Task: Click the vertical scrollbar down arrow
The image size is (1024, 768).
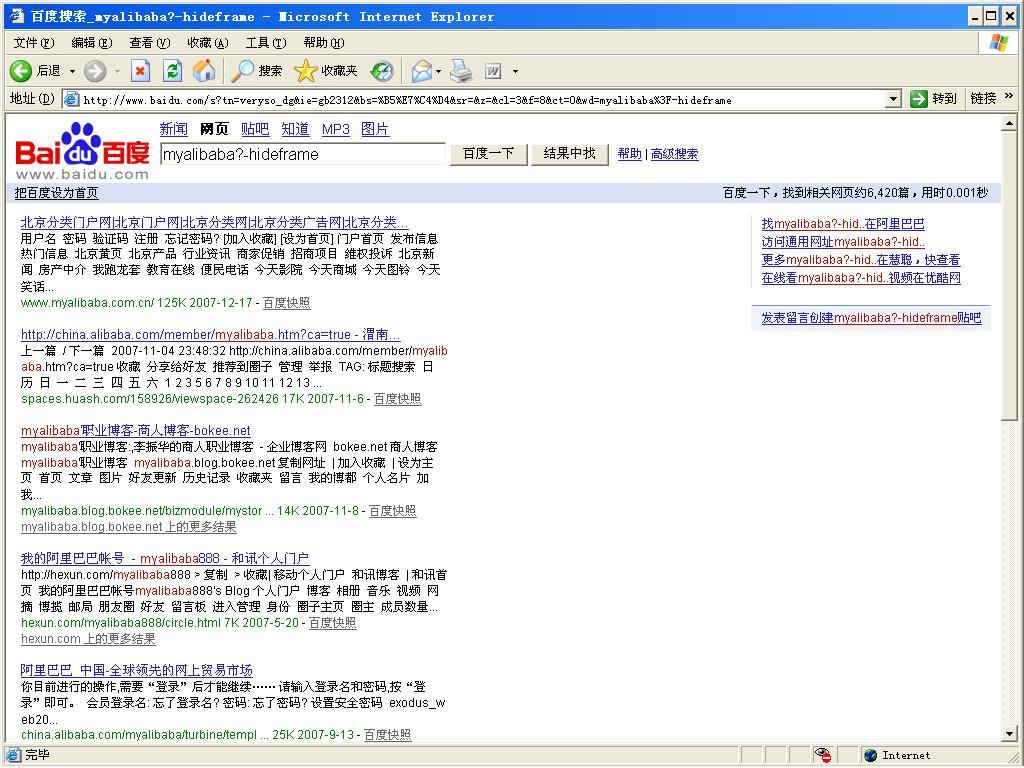Action: pos(1010,735)
